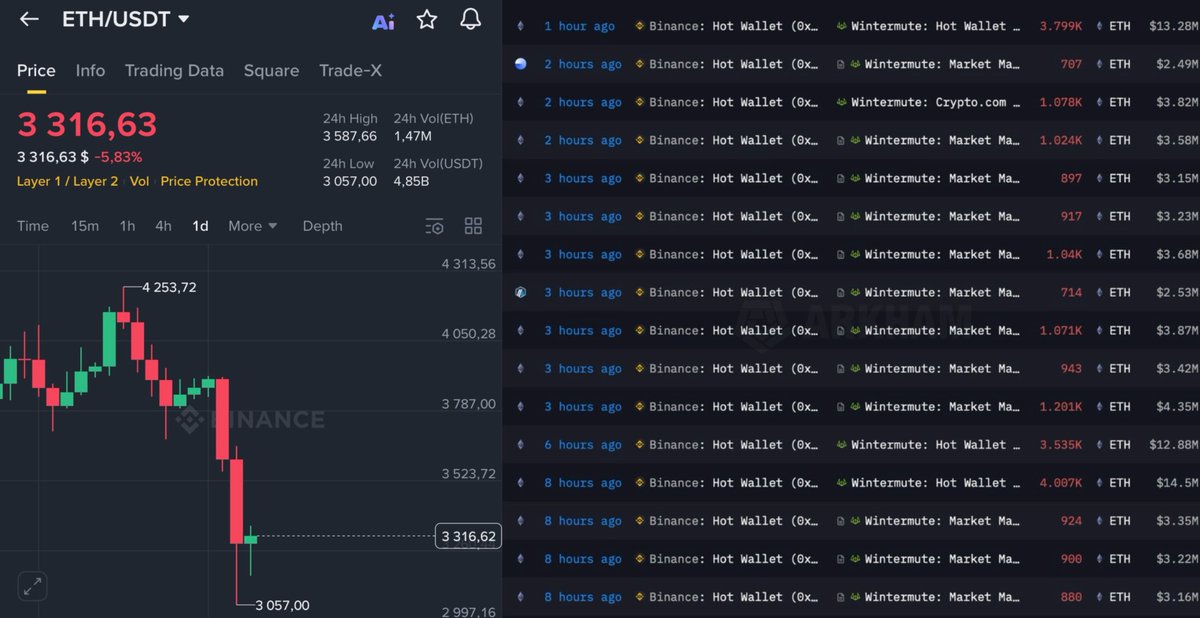Image resolution: width=1200 pixels, height=618 pixels.
Task: Select the 4h chart interval
Action: click(163, 226)
